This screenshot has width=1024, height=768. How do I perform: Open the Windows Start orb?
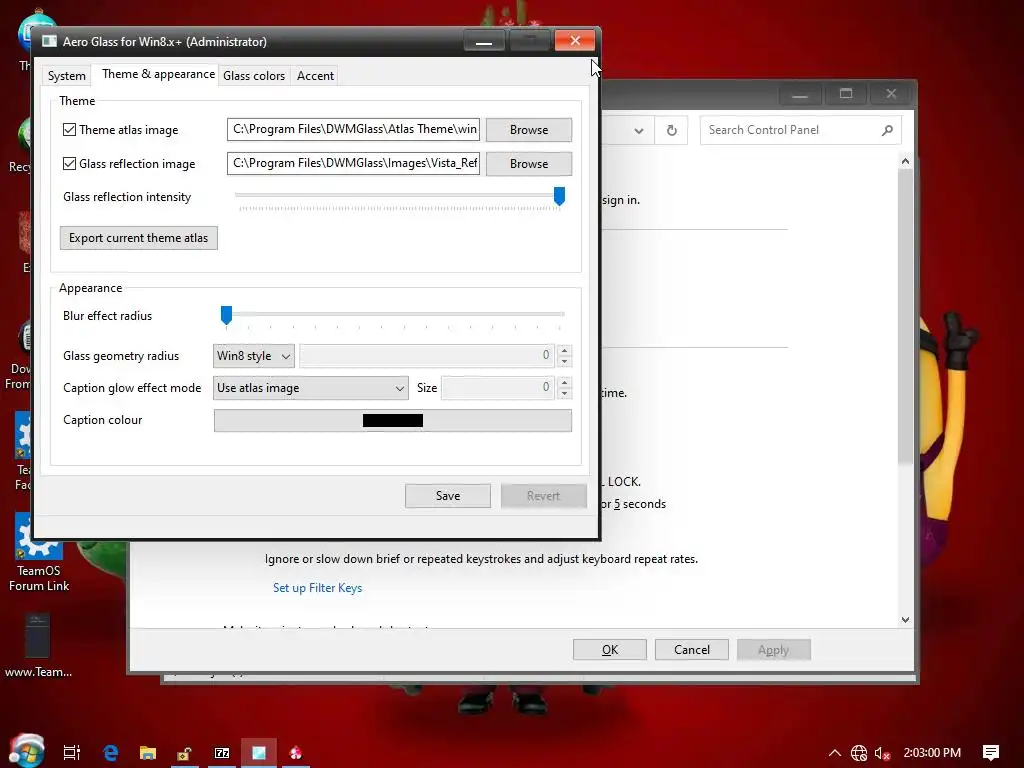[27, 750]
